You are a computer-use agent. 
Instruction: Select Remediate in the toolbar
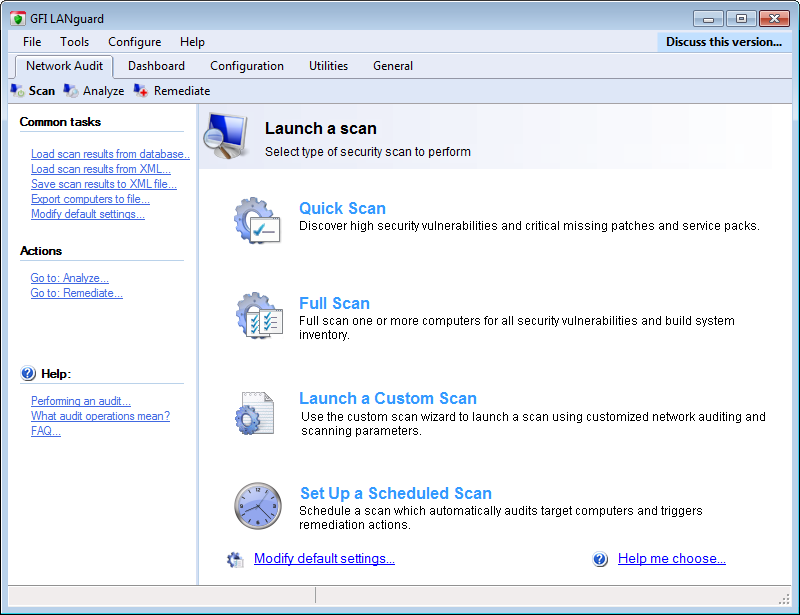[182, 91]
